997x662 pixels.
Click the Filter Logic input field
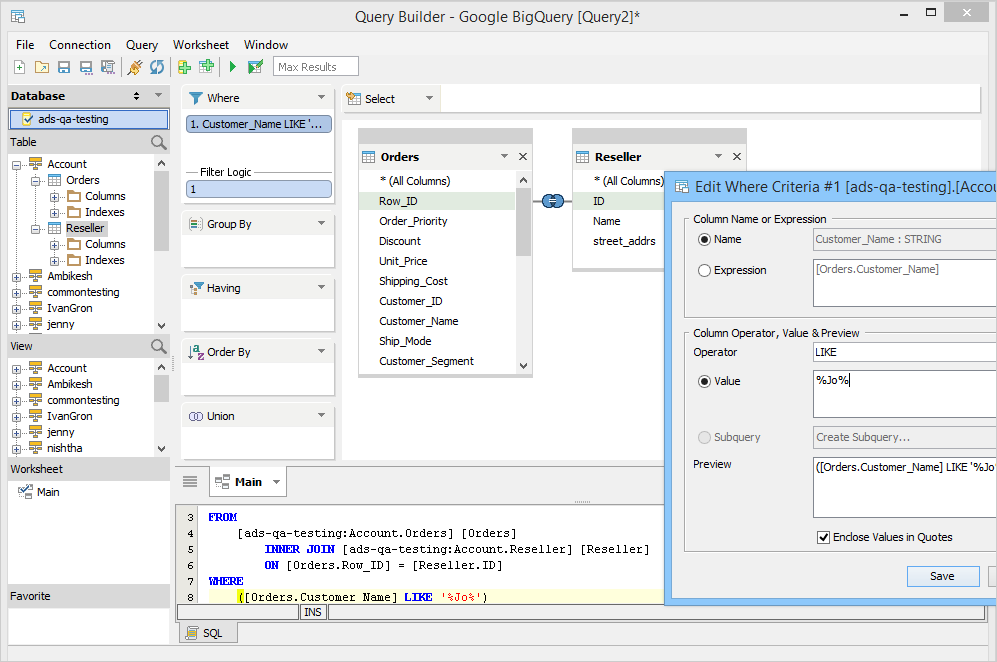tap(259, 189)
